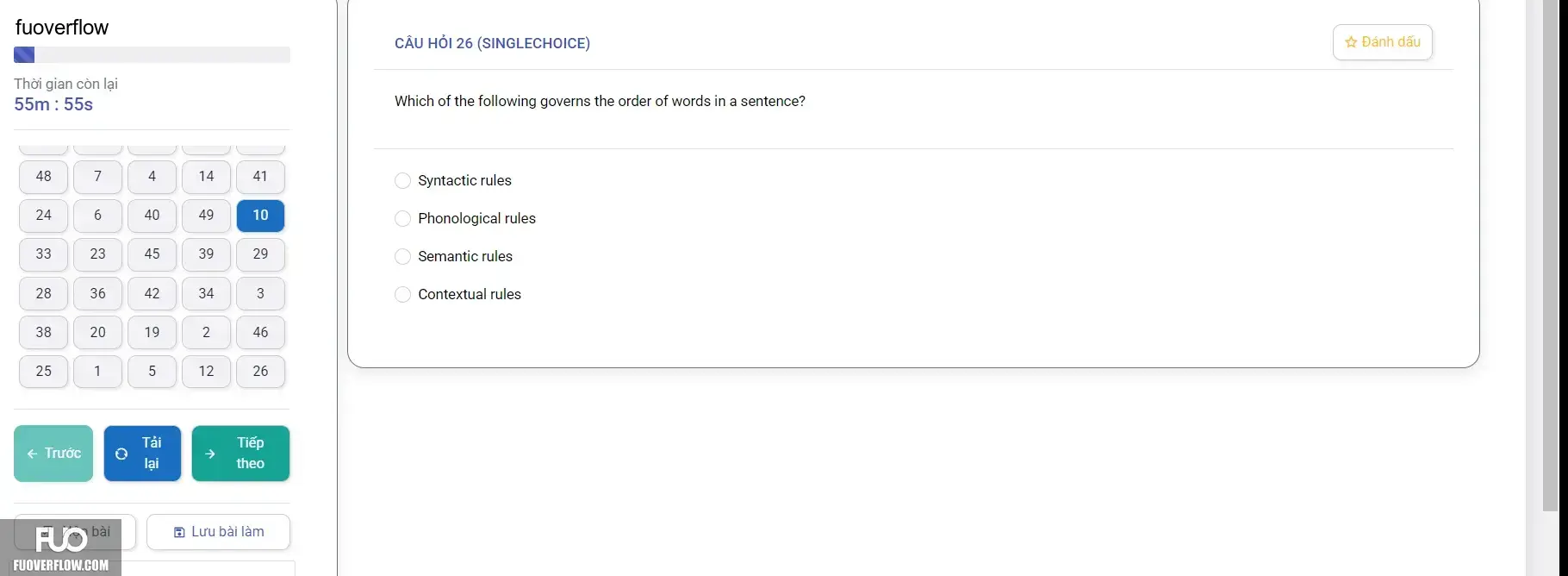Image resolution: width=1568 pixels, height=576 pixels.
Task: Select the Contextual rules radio option
Action: coord(402,294)
